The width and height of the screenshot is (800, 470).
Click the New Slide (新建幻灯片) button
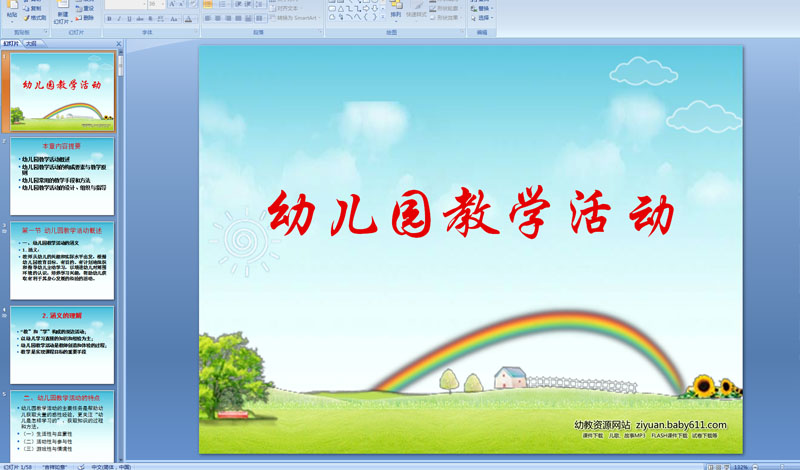62,12
